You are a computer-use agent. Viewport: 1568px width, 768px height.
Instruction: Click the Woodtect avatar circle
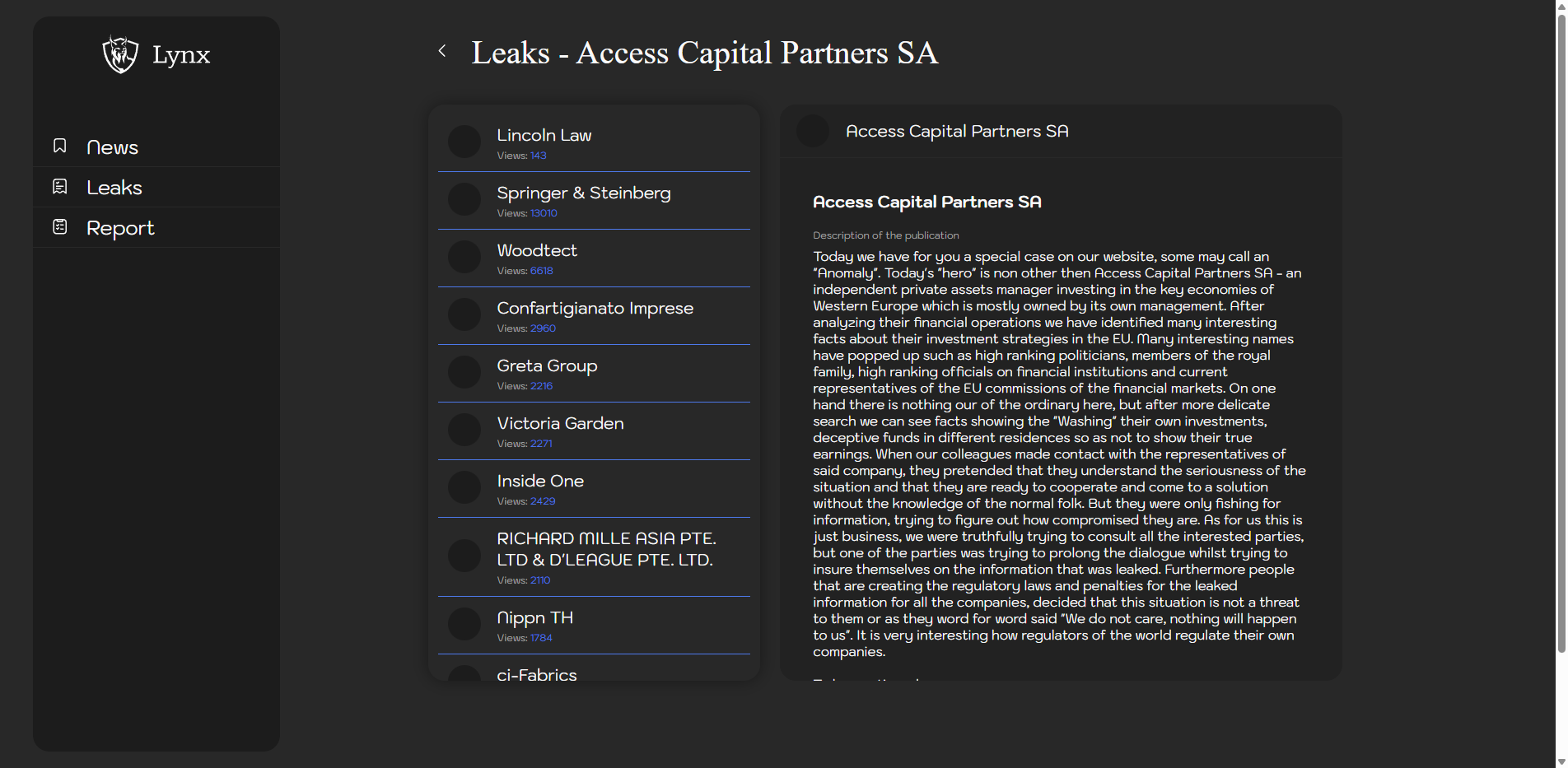pyautogui.click(x=464, y=257)
